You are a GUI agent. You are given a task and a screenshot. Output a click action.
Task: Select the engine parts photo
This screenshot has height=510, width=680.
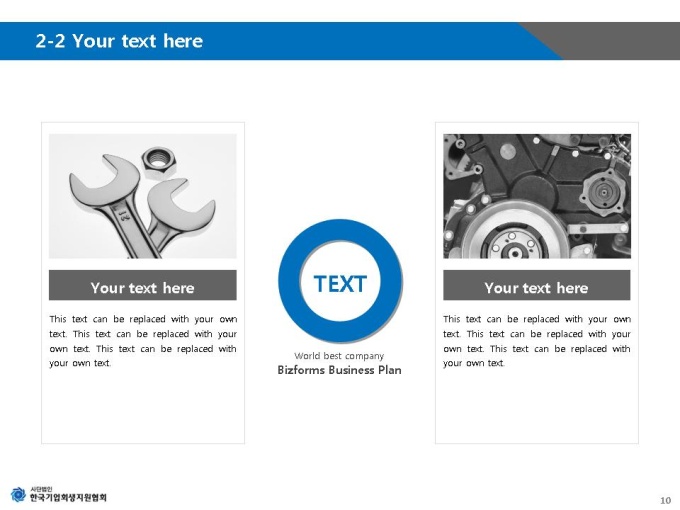tap(537, 196)
